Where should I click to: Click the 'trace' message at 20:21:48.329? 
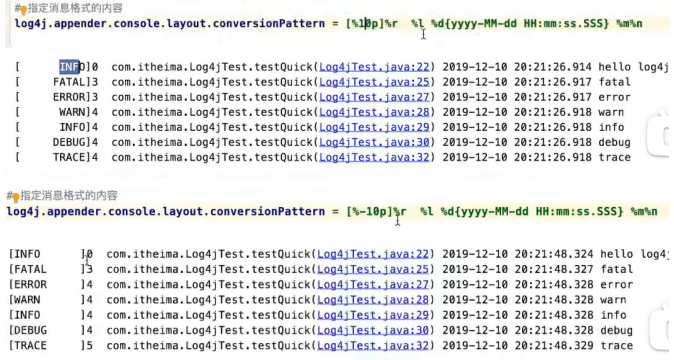tap(617, 345)
